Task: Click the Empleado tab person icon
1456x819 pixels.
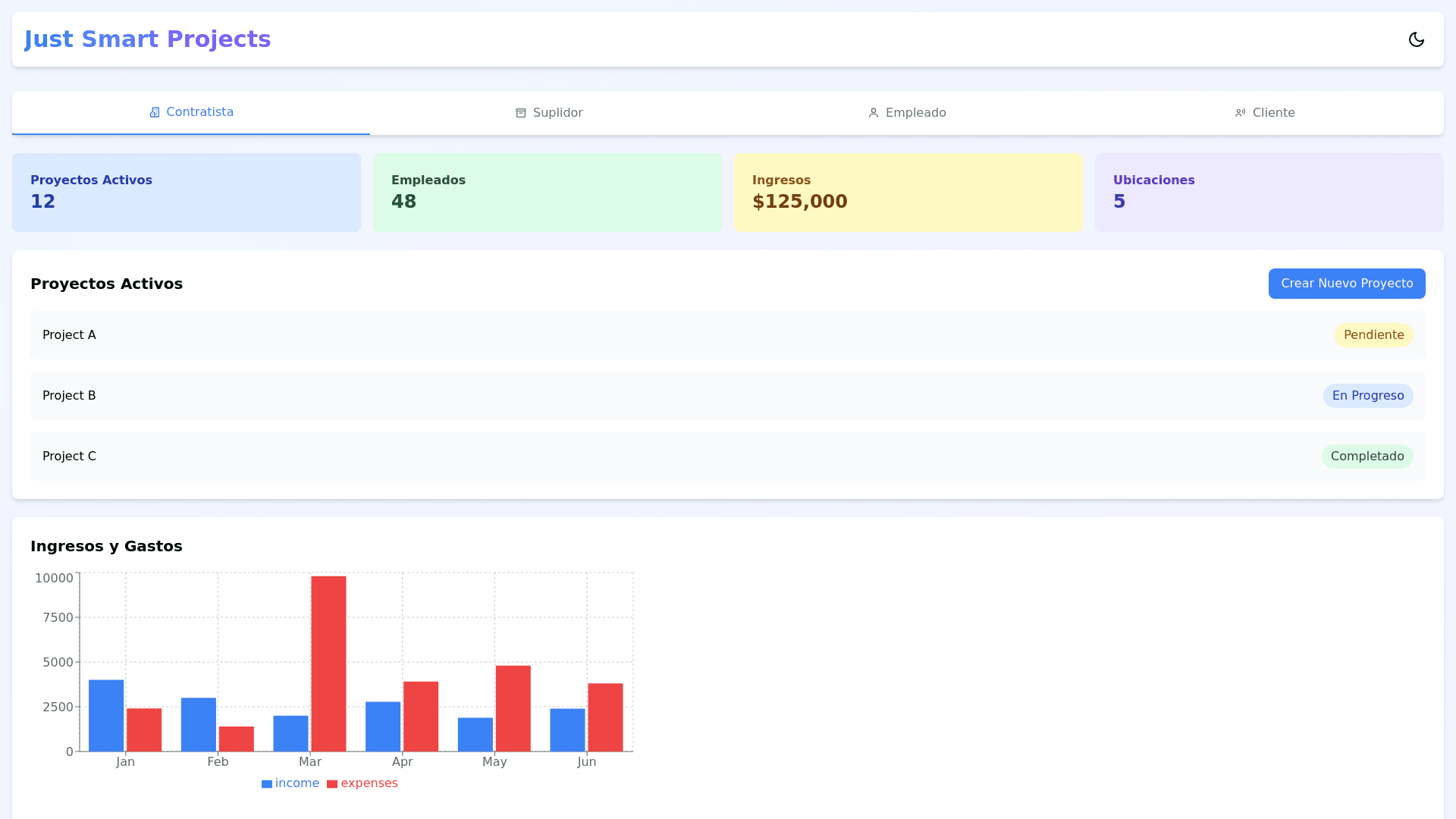Action: 874,113
